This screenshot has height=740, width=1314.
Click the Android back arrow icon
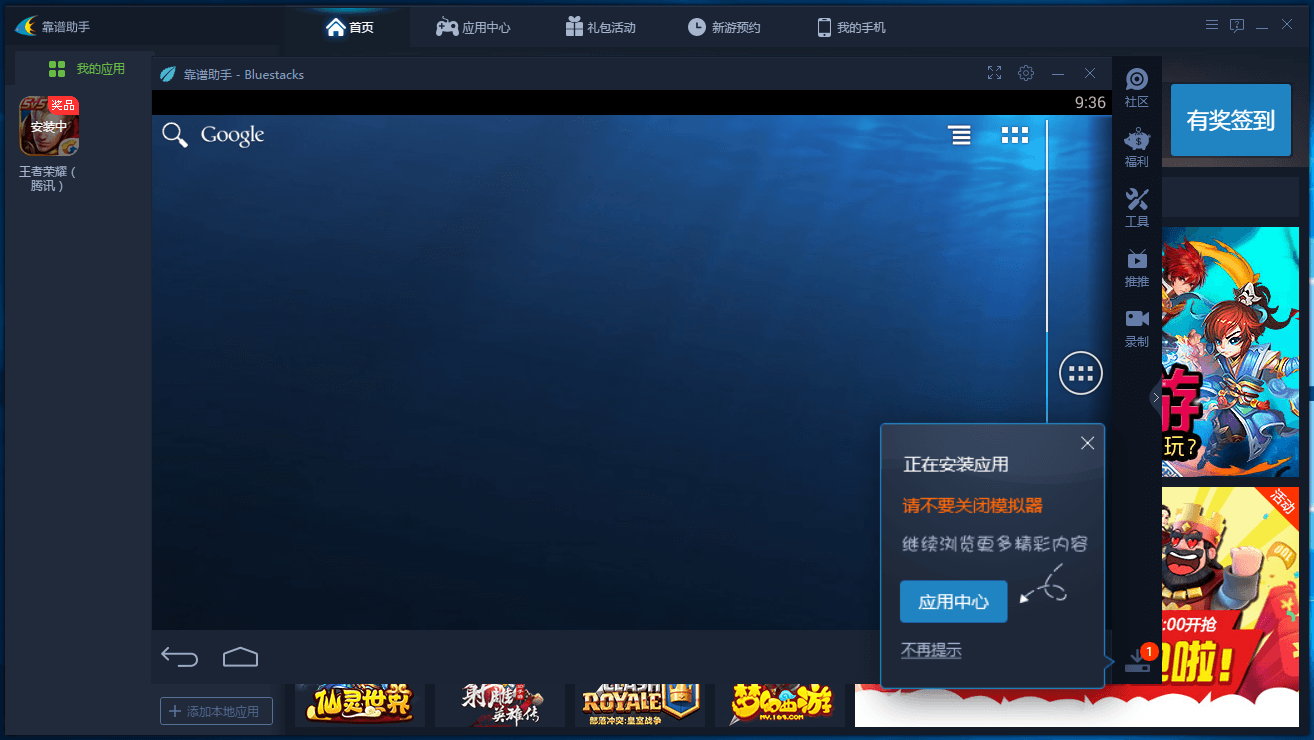pos(180,657)
